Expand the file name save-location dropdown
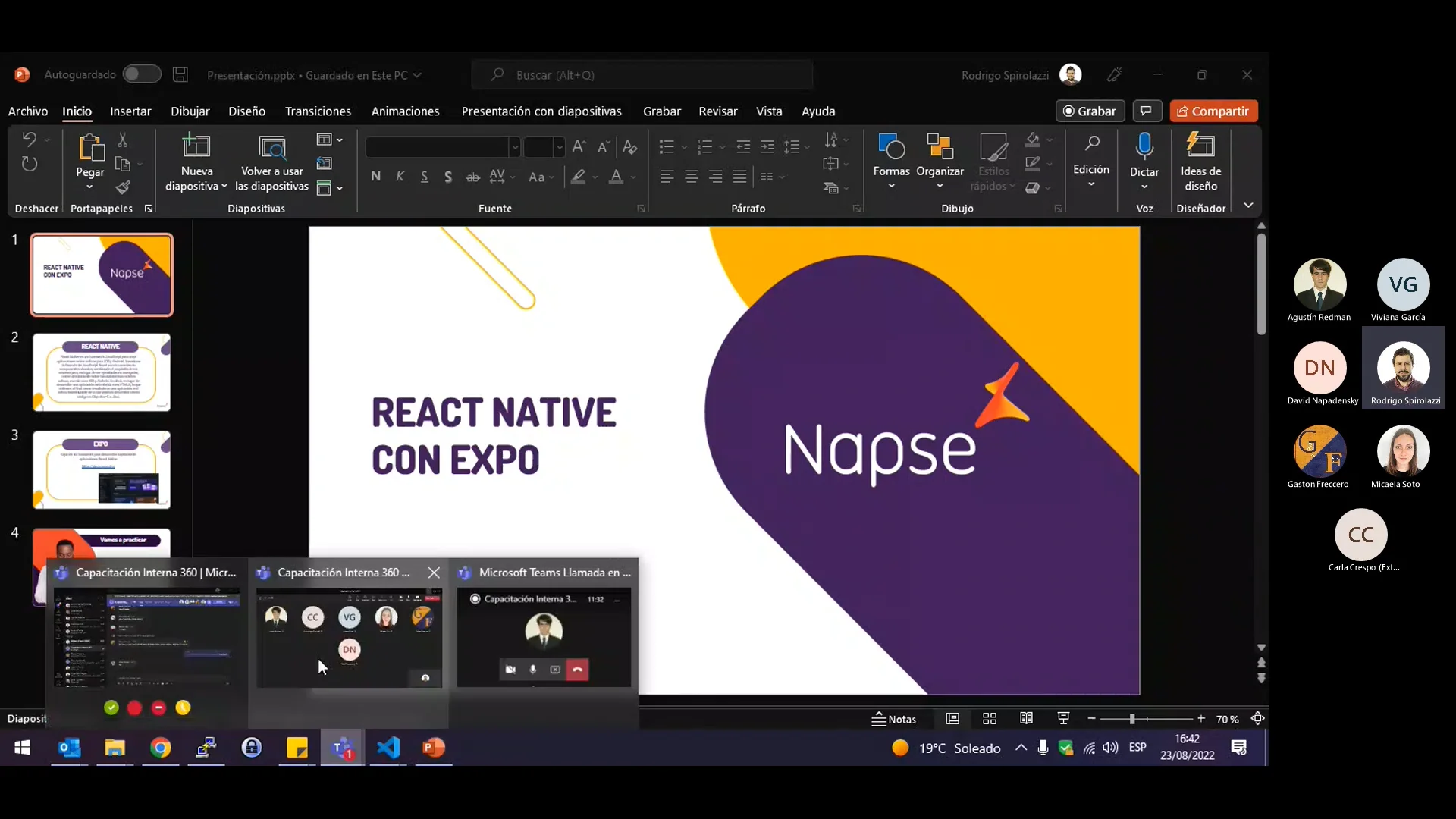 tap(417, 75)
